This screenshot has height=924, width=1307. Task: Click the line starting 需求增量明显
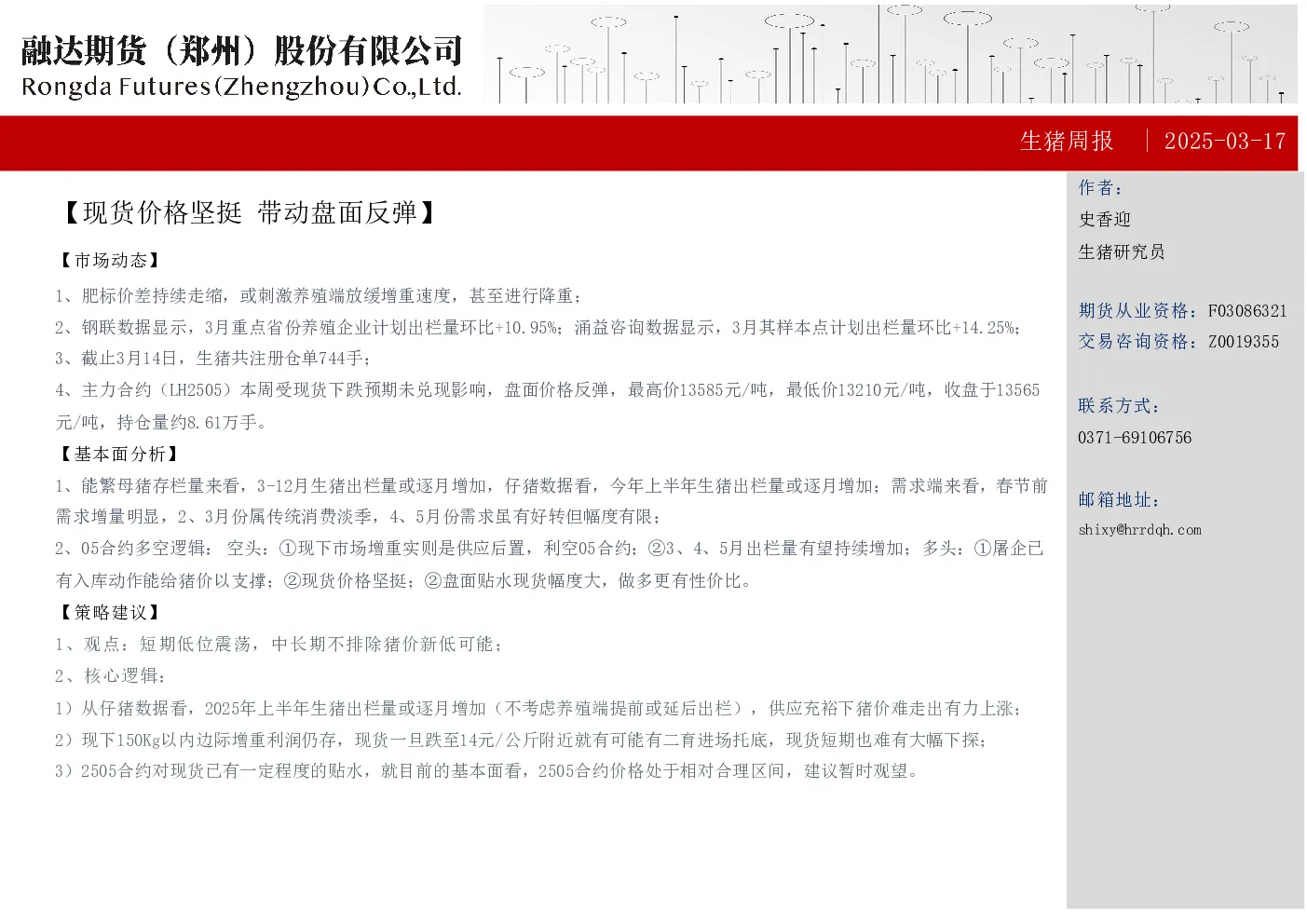click(x=360, y=516)
